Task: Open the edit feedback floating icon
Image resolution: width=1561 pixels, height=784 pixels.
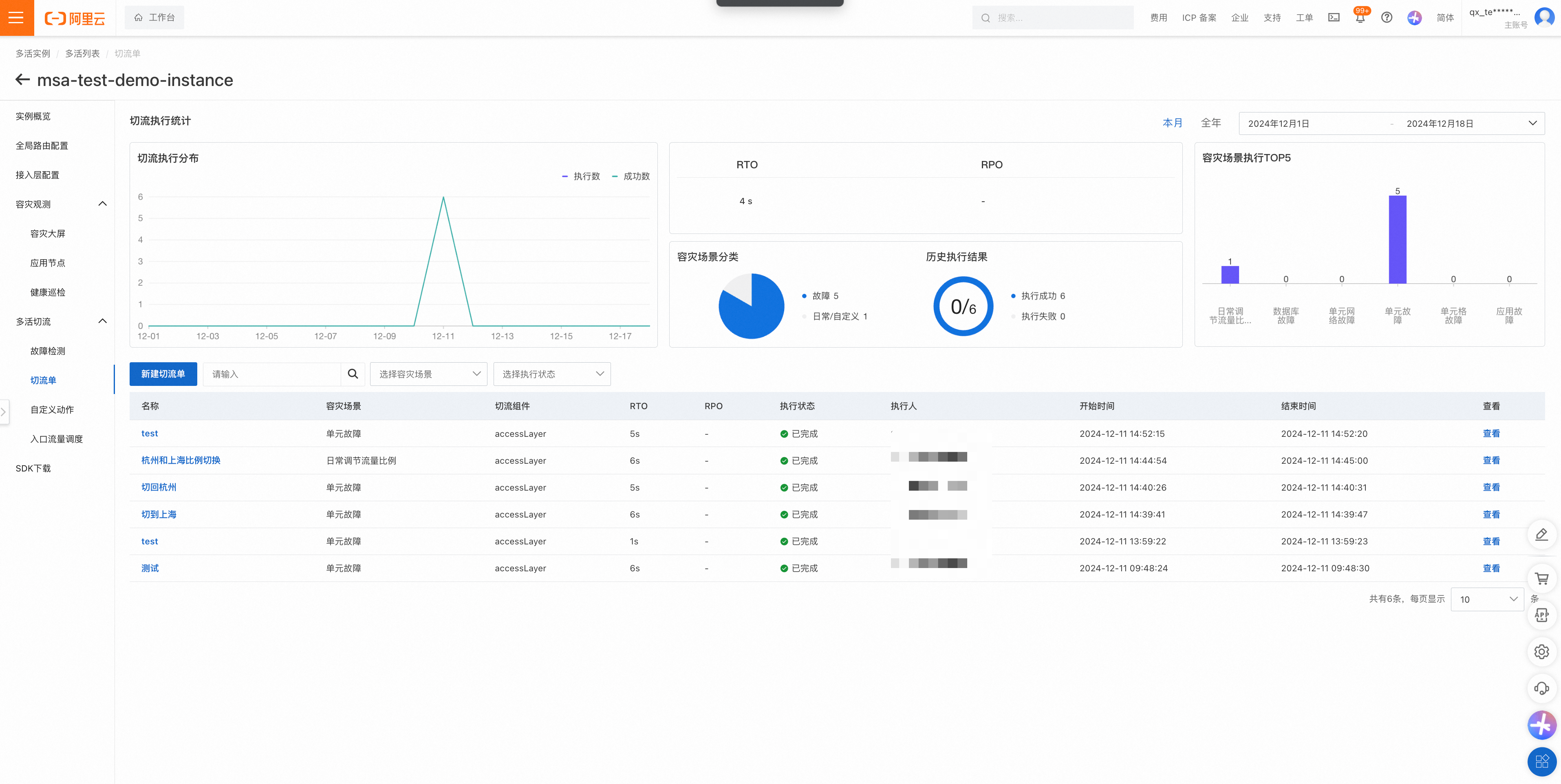Action: (1541, 534)
